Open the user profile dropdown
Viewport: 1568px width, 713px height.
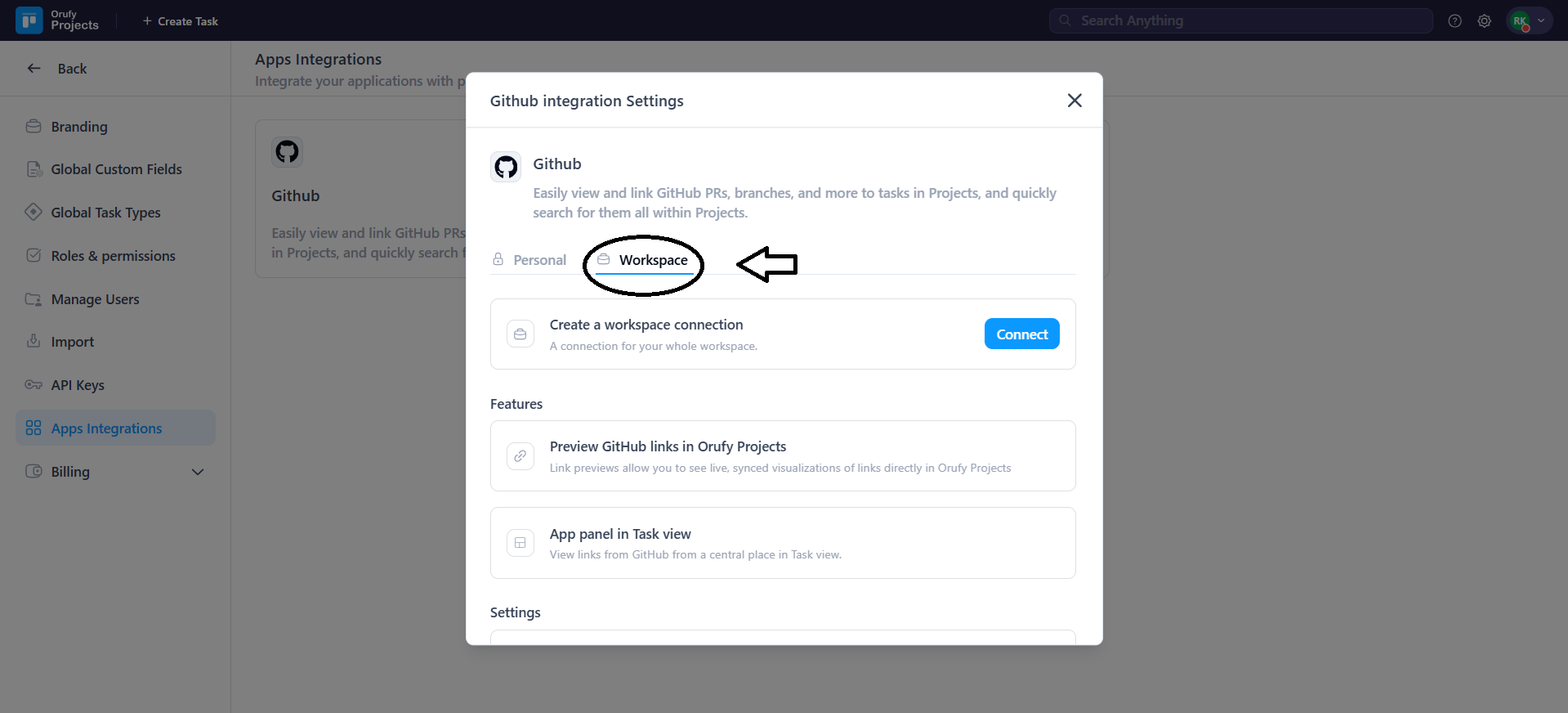pos(1529,21)
